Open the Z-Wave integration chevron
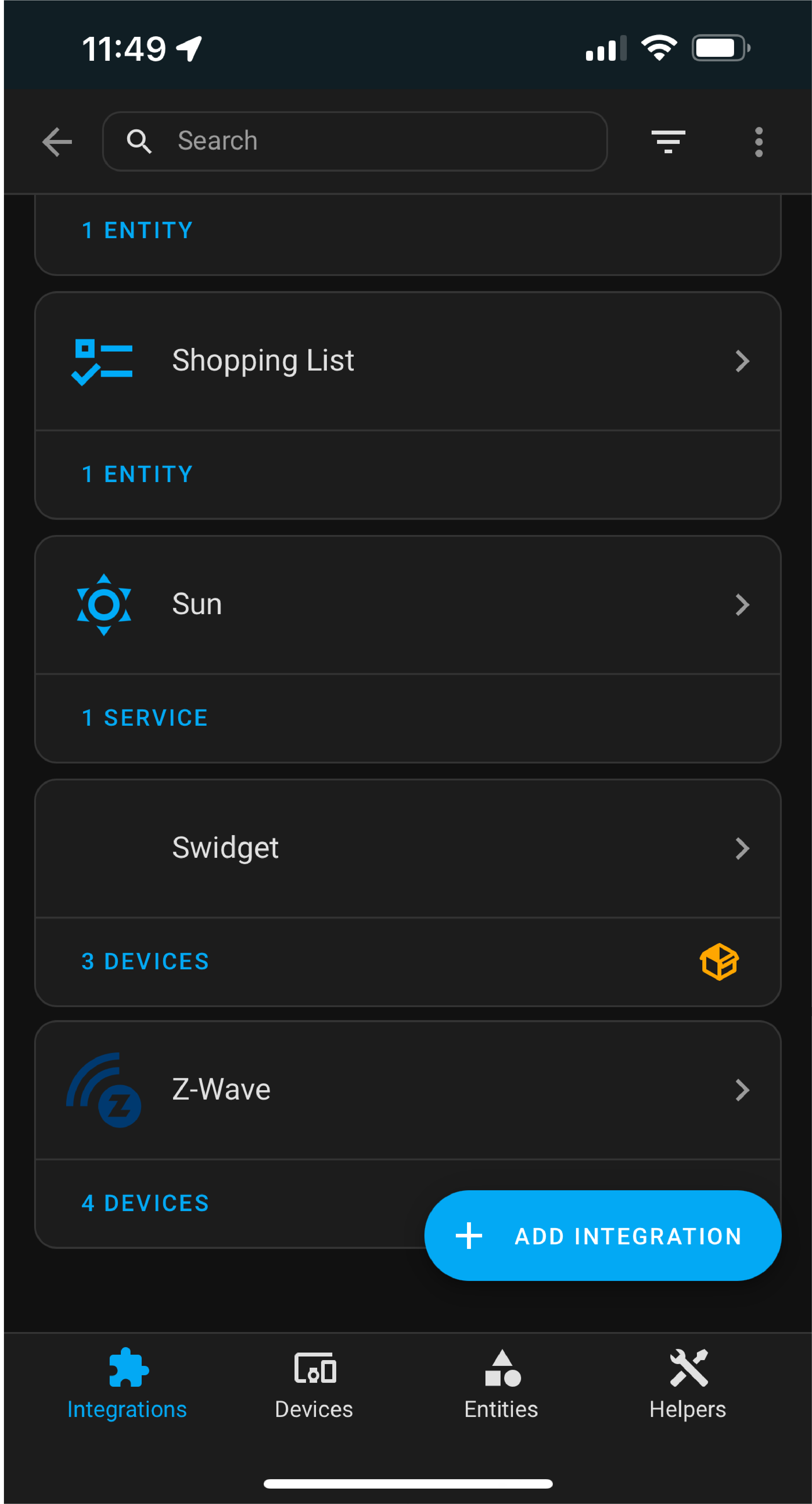This screenshot has height=1504, width=812. coord(742,1090)
